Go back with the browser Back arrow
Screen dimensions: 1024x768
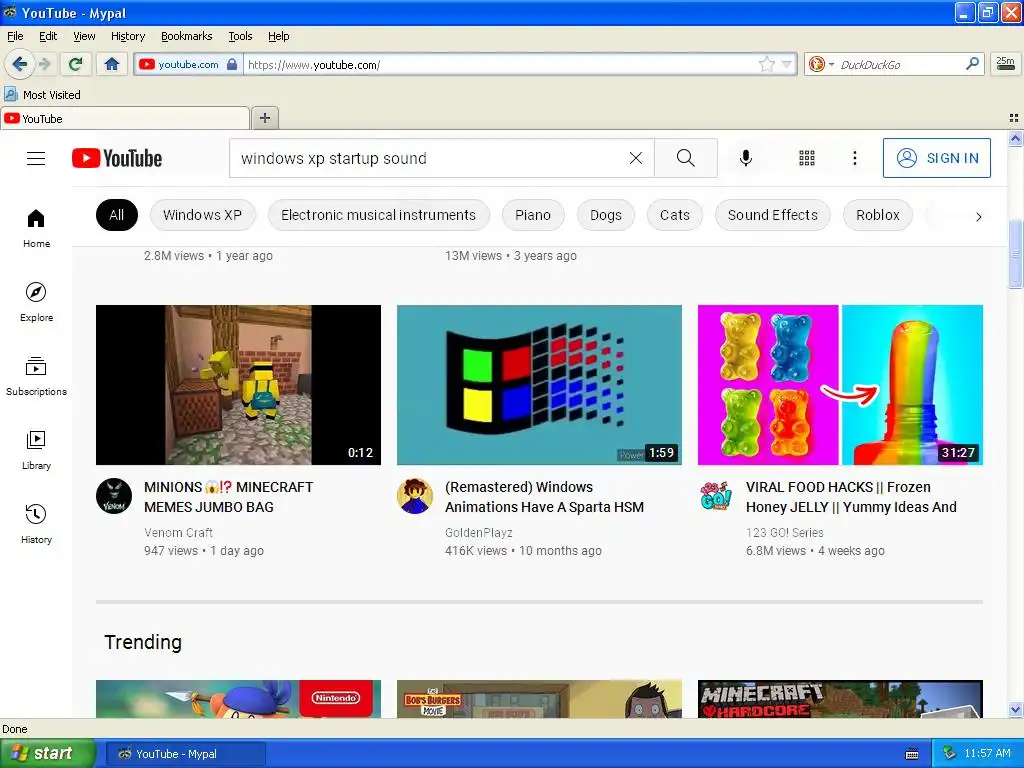19,64
